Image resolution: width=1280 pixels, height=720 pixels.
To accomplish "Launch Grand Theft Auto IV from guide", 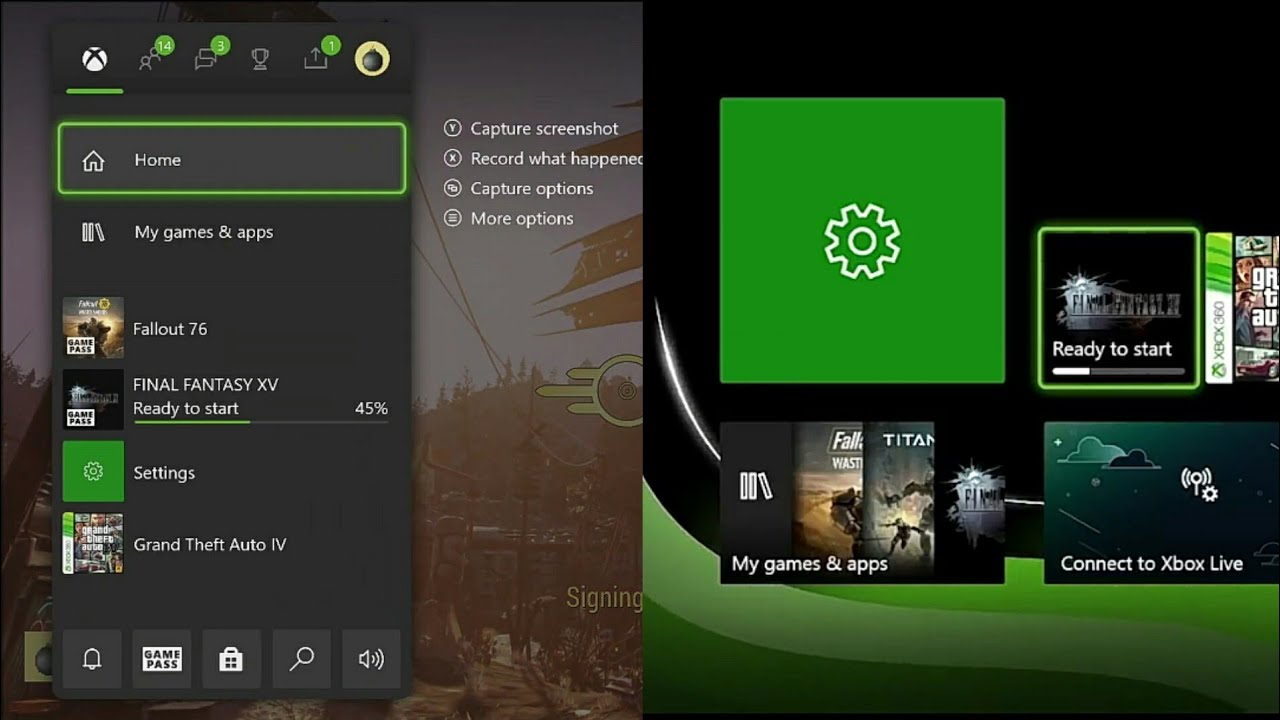I will point(232,544).
